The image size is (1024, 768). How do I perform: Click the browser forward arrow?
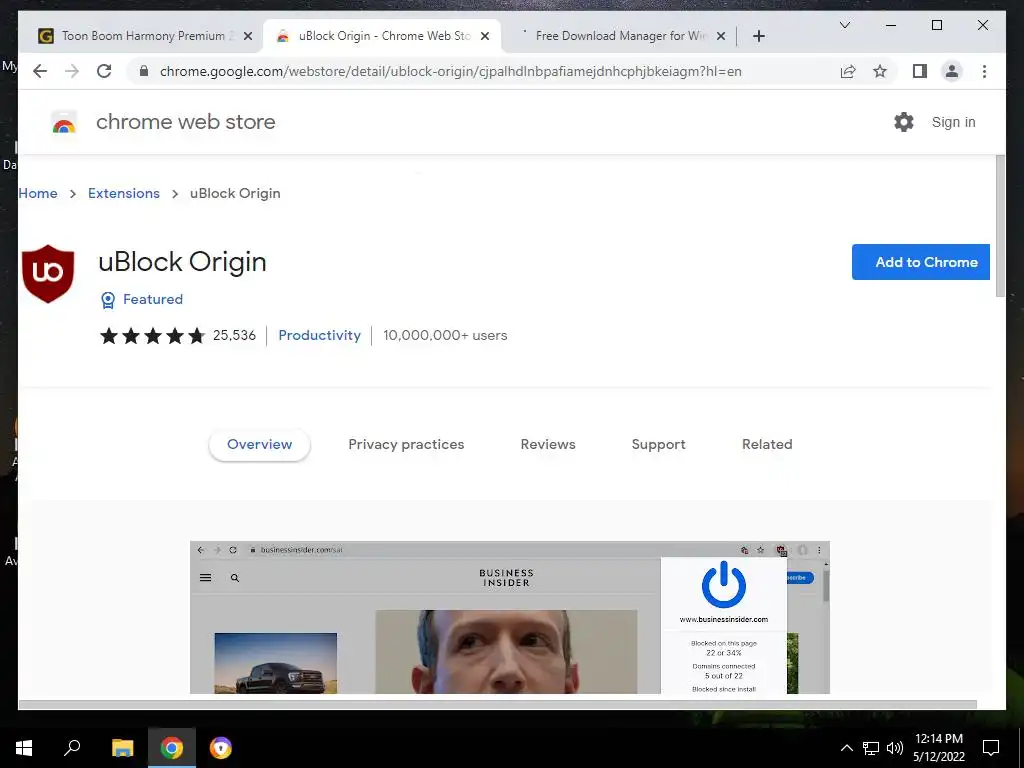coord(72,71)
